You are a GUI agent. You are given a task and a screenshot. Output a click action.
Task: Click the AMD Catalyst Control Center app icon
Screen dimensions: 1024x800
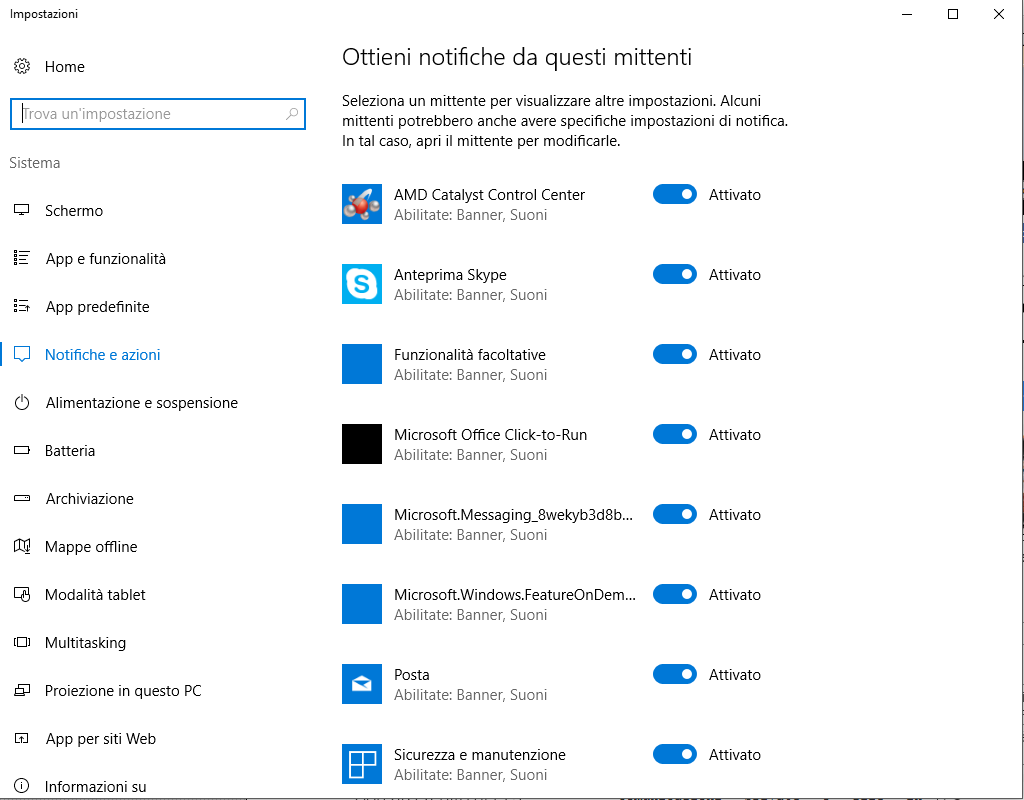point(362,204)
